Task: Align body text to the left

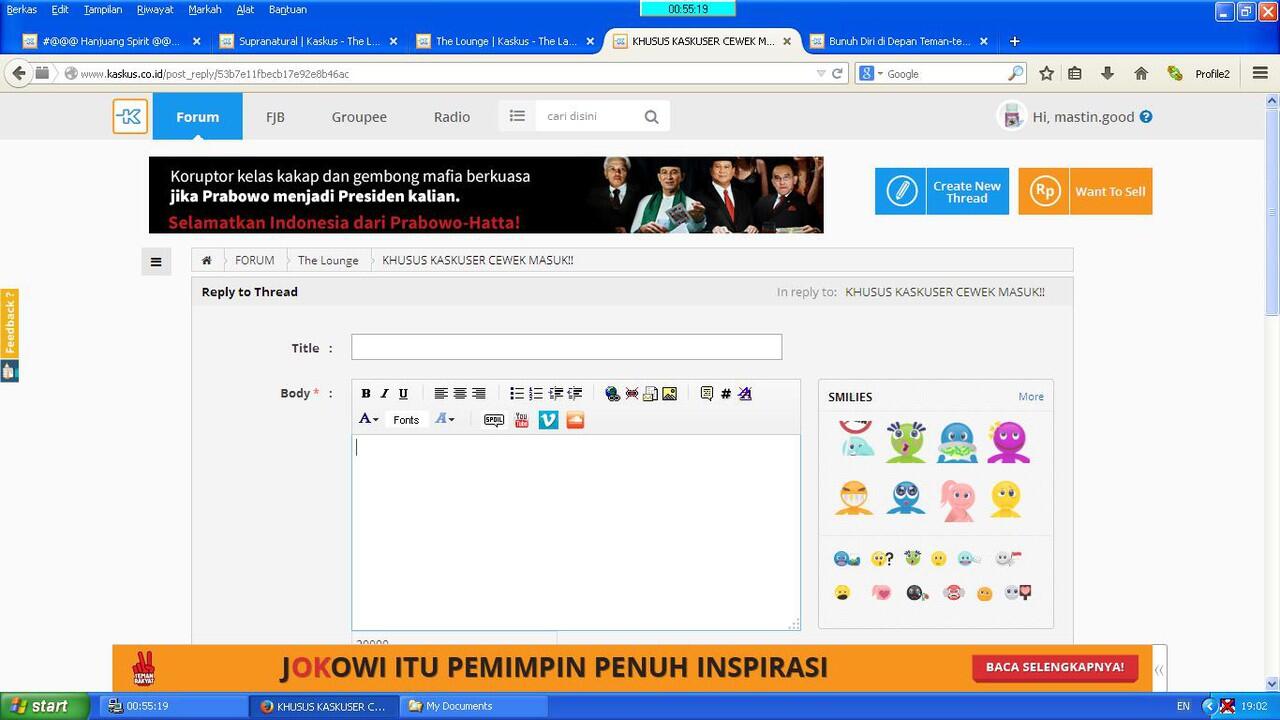Action: pos(441,394)
